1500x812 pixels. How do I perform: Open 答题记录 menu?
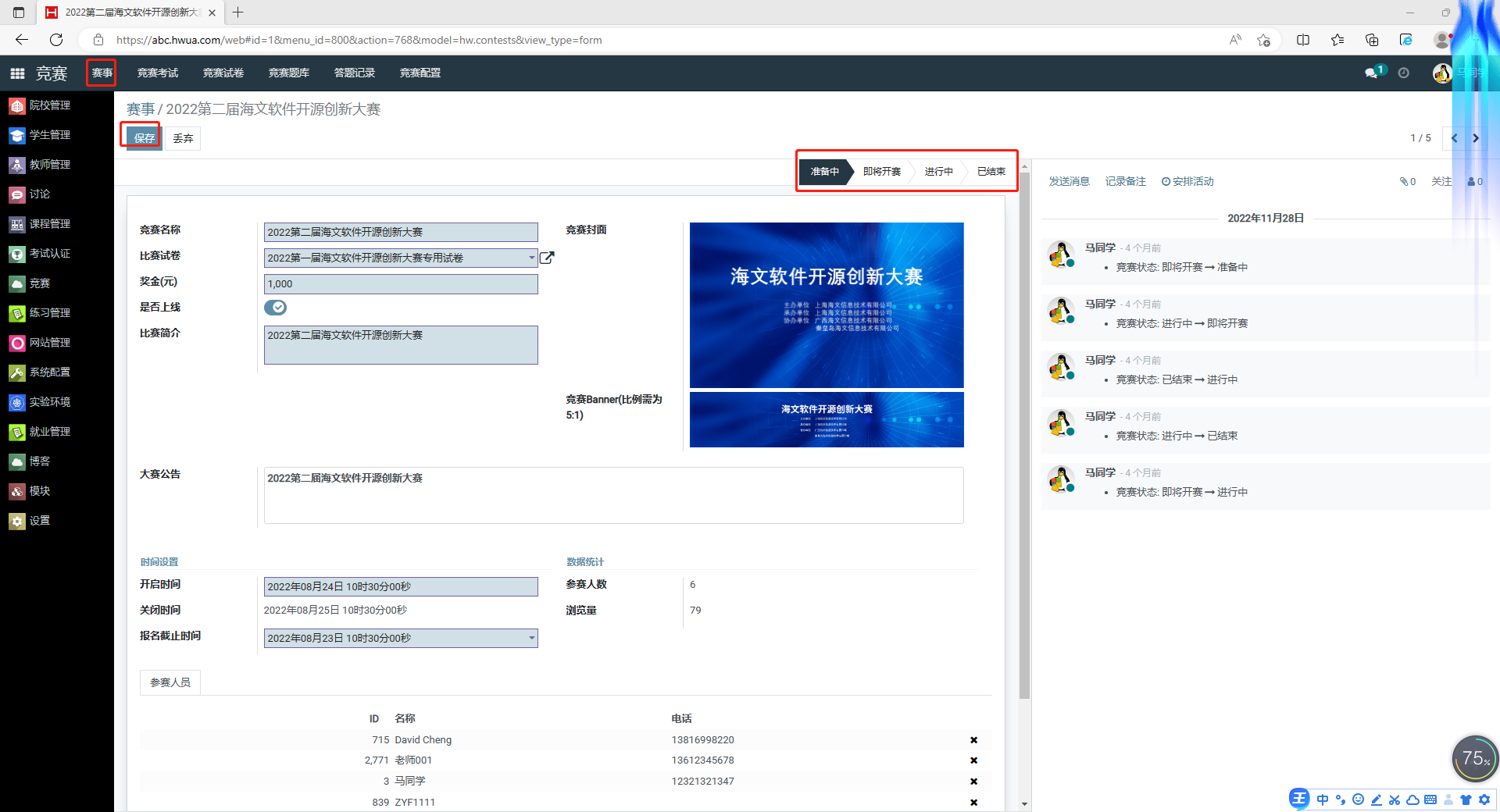click(355, 73)
